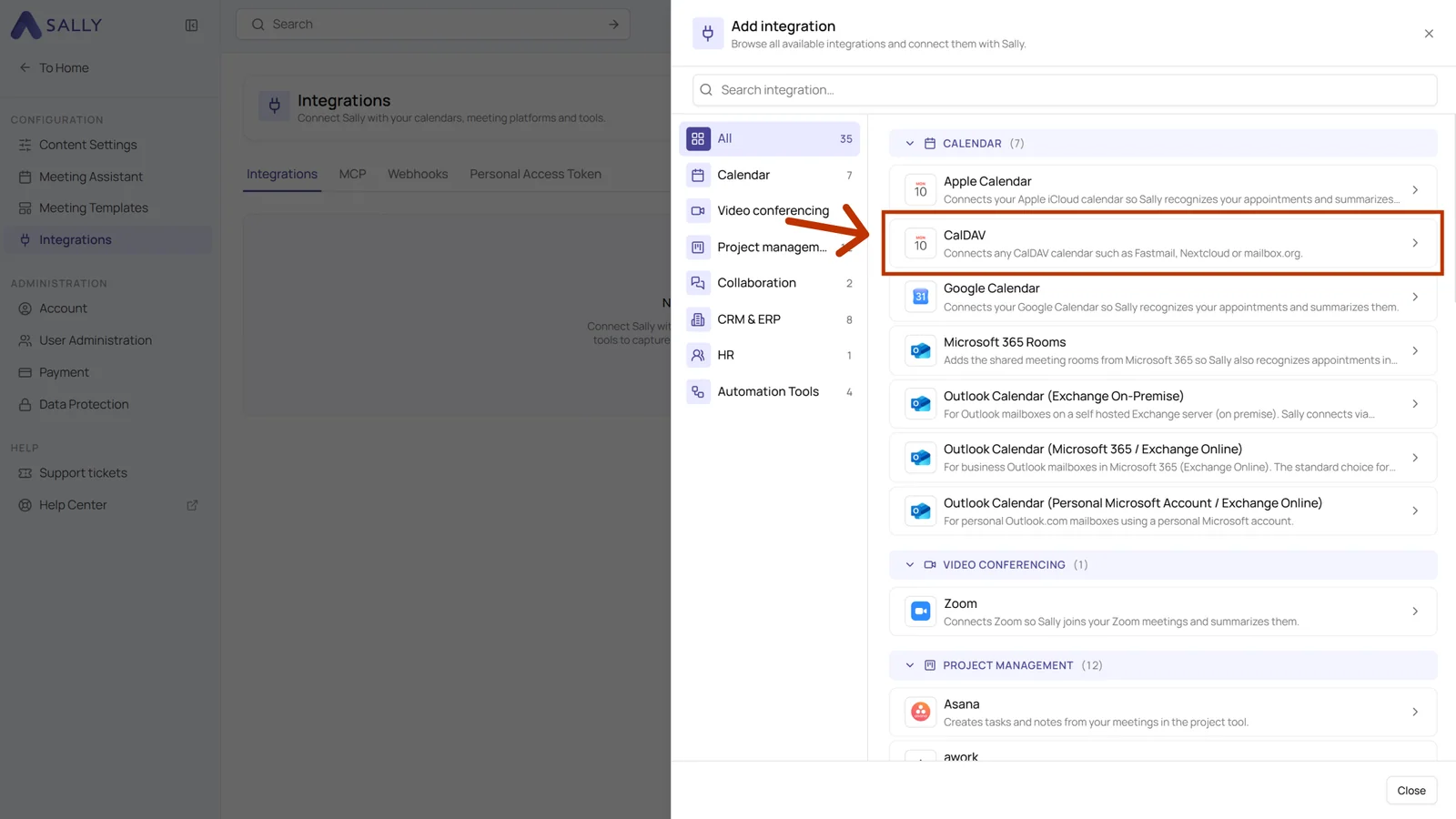1456x819 pixels.
Task: Filter integrations by Automation Tools
Action: pos(770,391)
